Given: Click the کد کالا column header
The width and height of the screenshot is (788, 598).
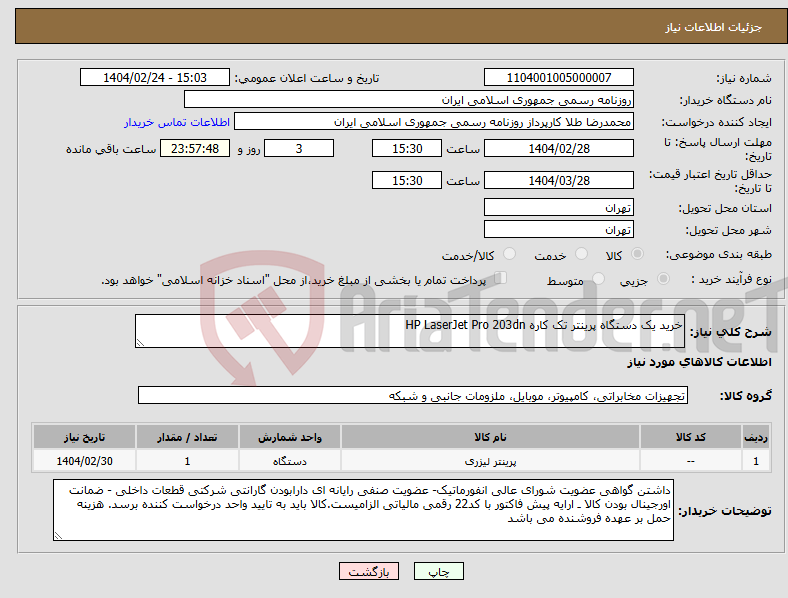Looking at the screenshot, I should tap(691, 437).
